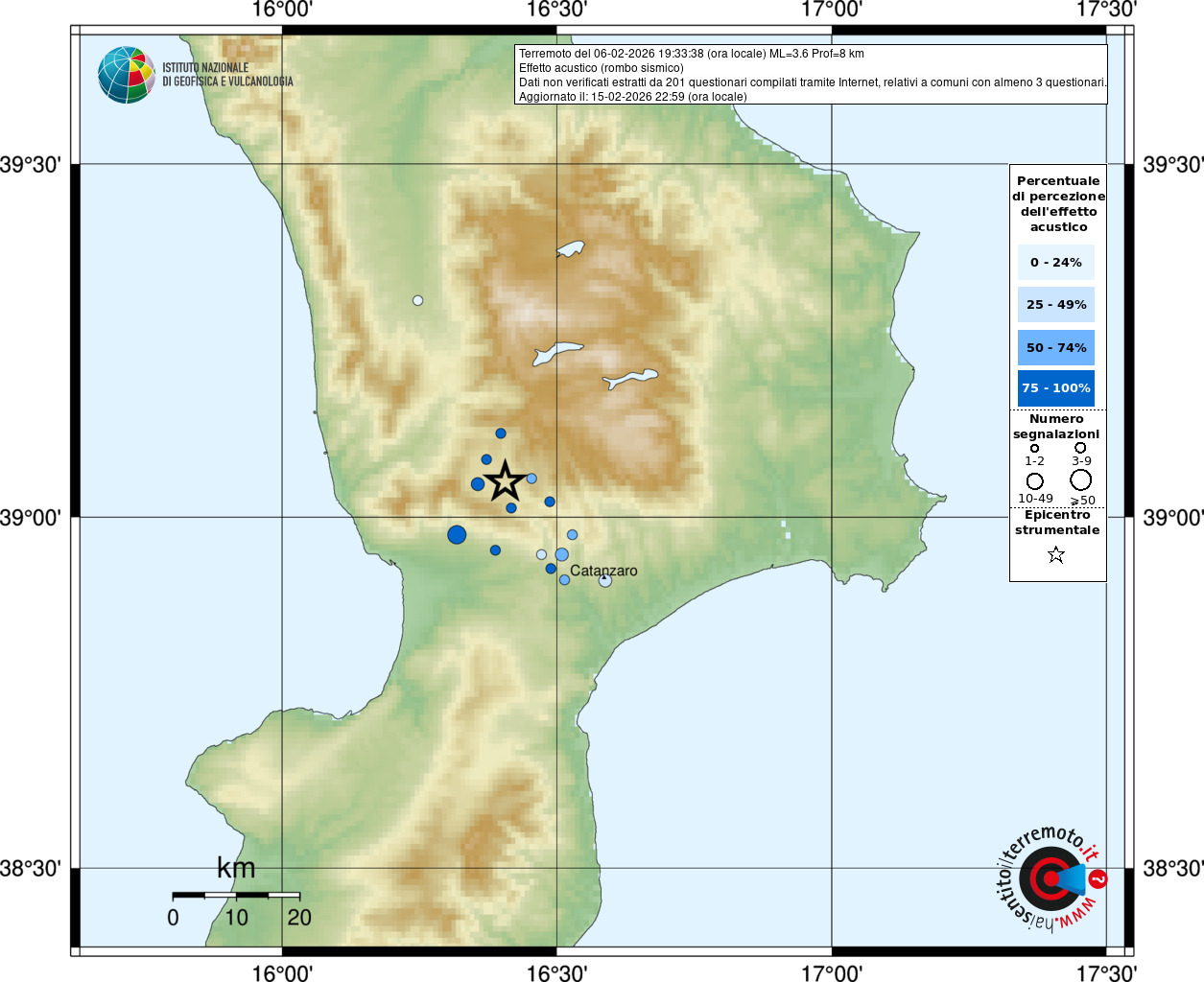Click the black epicenter star on the map
The height and width of the screenshot is (982, 1204).
pos(505,480)
